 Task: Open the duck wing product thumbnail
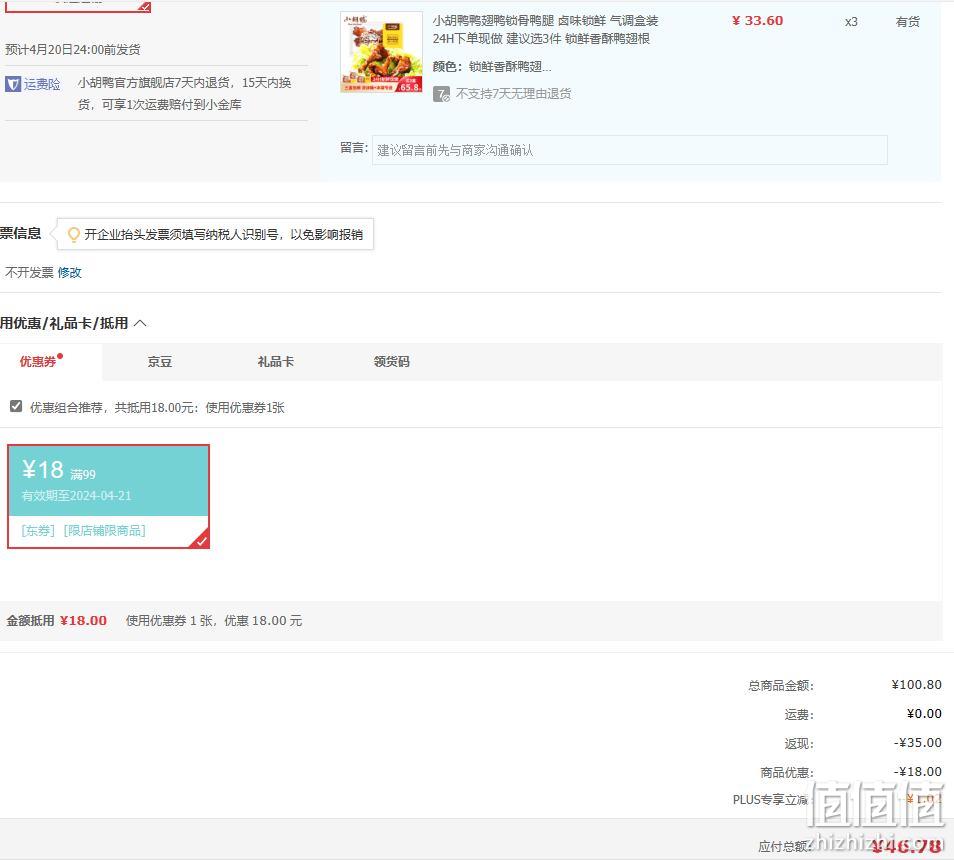pyautogui.click(x=381, y=52)
